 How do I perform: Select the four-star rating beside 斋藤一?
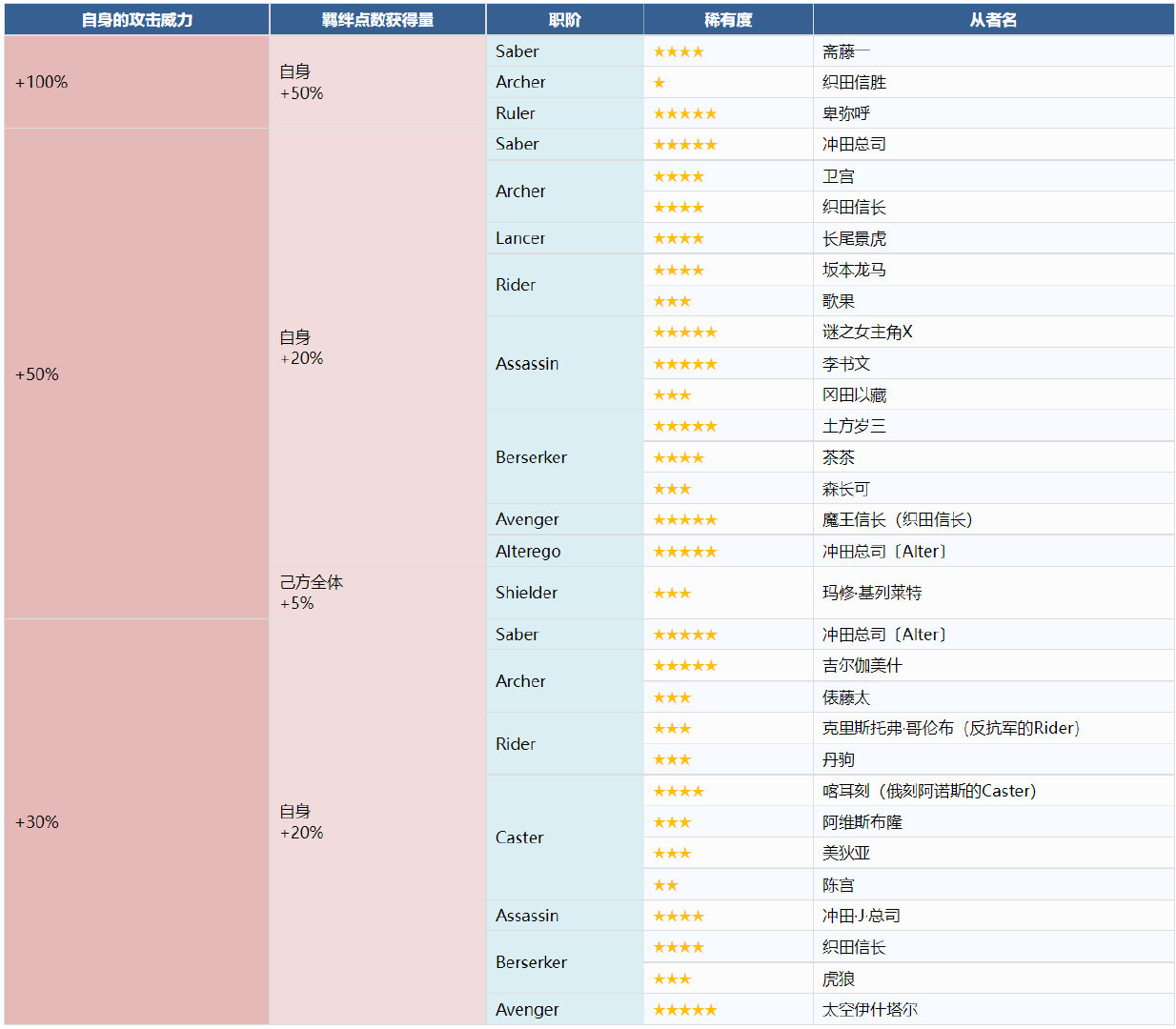coord(679,51)
